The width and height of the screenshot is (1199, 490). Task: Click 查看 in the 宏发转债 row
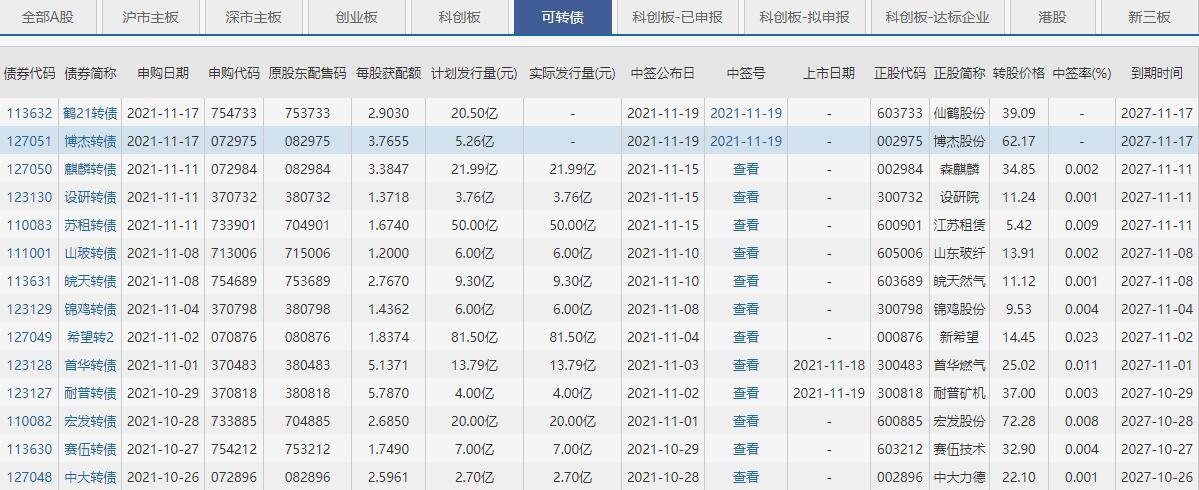pos(746,421)
